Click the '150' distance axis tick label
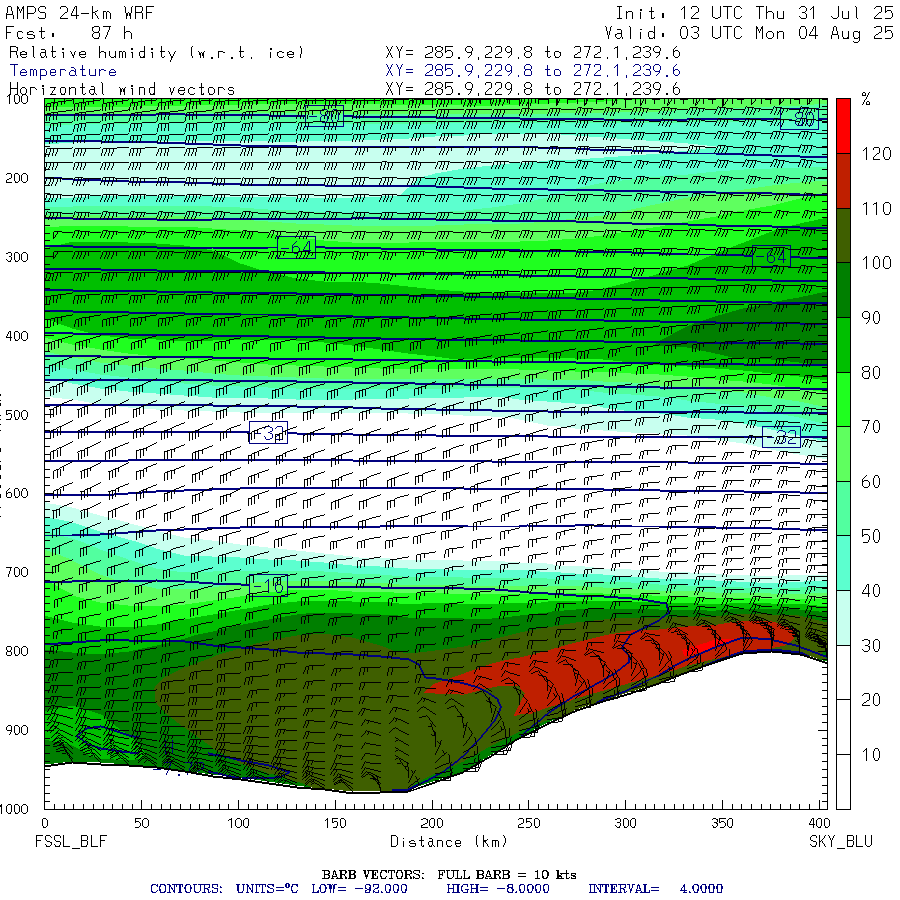900x900 pixels. pyautogui.click(x=335, y=823)
